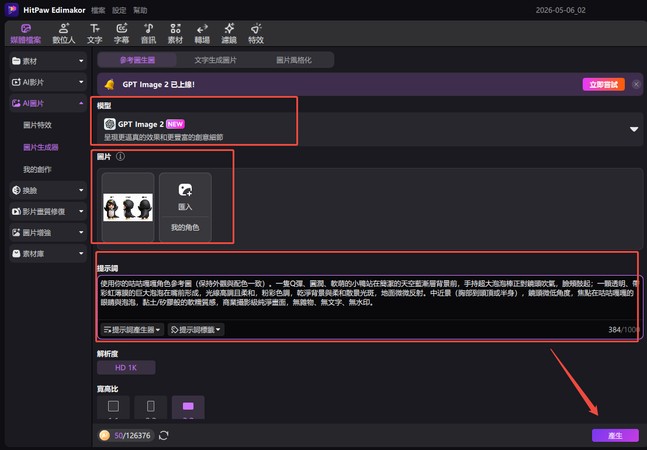Screen dimensions: 647x450
Task: Expand the 圖片增強 sidebar section
Action: pos(48,232)
